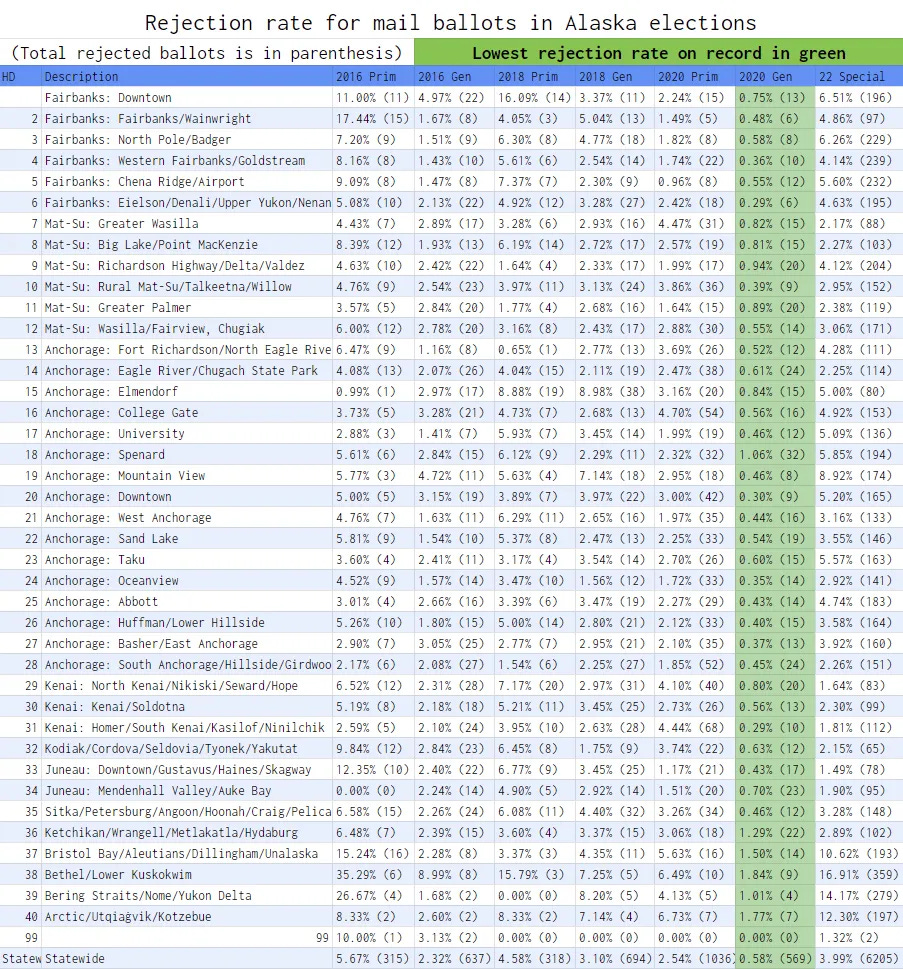Select the '2020 Prim' column header
Screen dimensions: 903x969
pos(694,77)
